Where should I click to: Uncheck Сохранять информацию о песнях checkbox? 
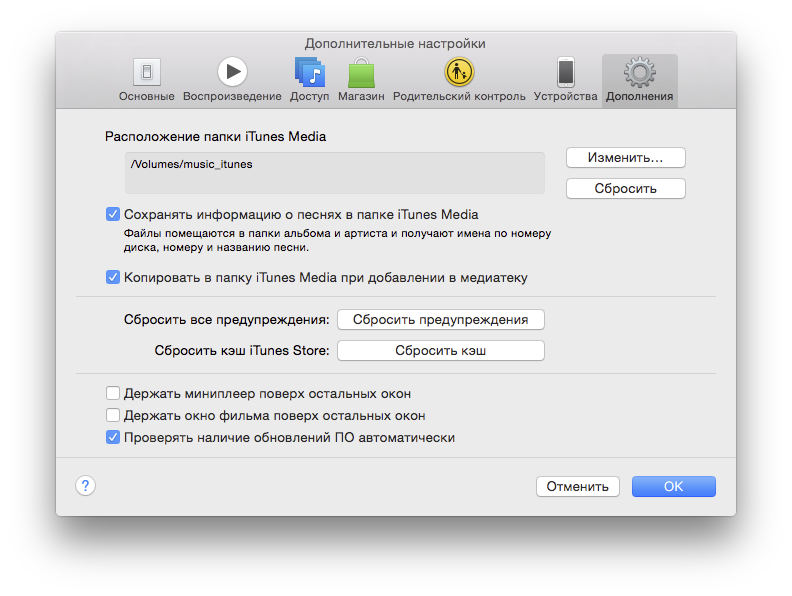point(113,214)
